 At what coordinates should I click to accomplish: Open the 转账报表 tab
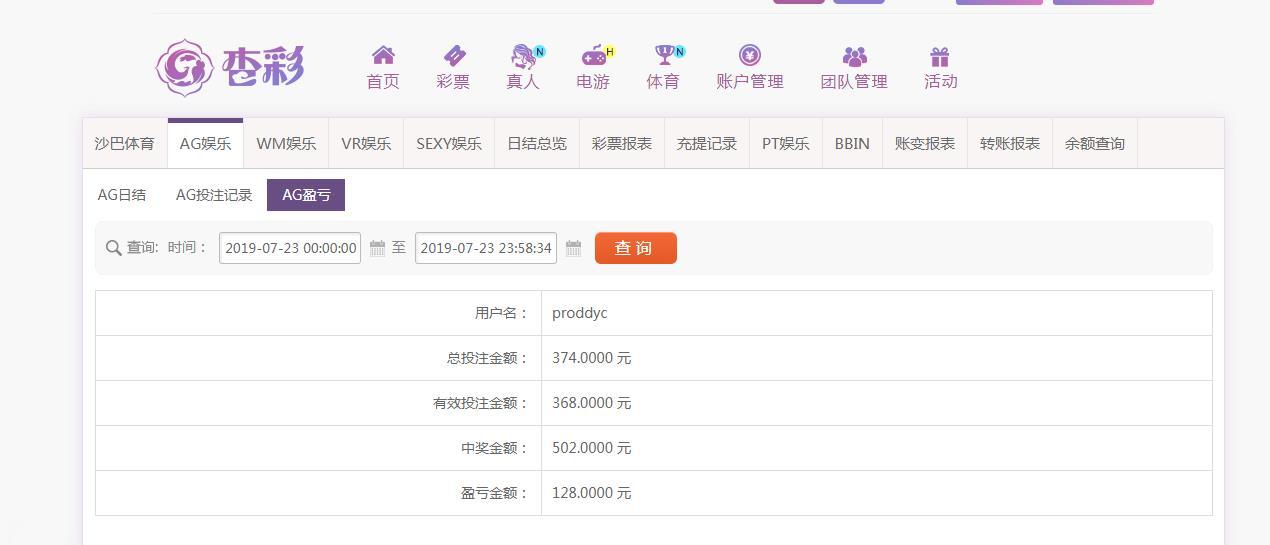tap(1010, 143)
